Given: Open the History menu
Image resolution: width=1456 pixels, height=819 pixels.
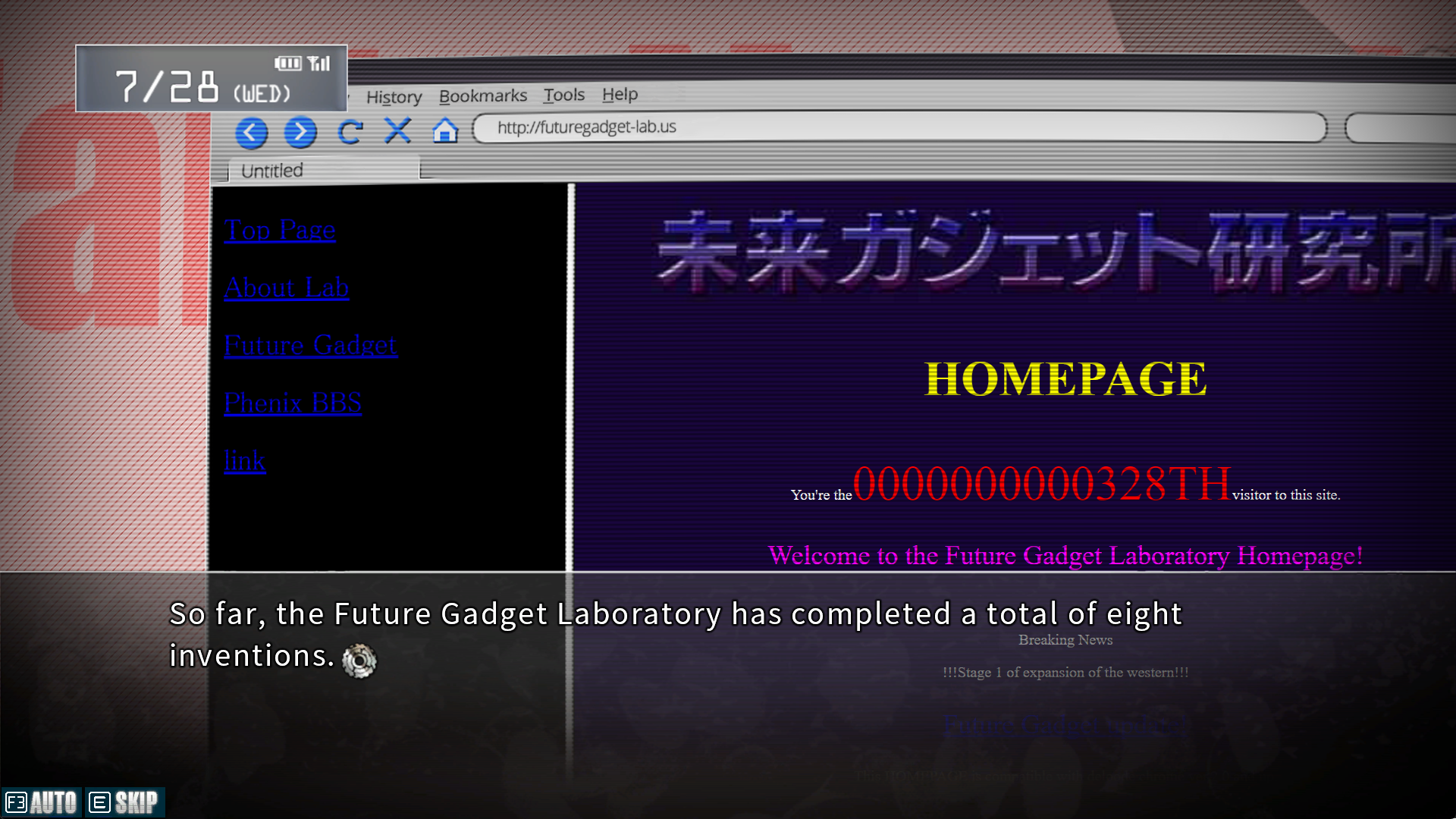Looking at the screenshot, I should (x=394, y=97).
